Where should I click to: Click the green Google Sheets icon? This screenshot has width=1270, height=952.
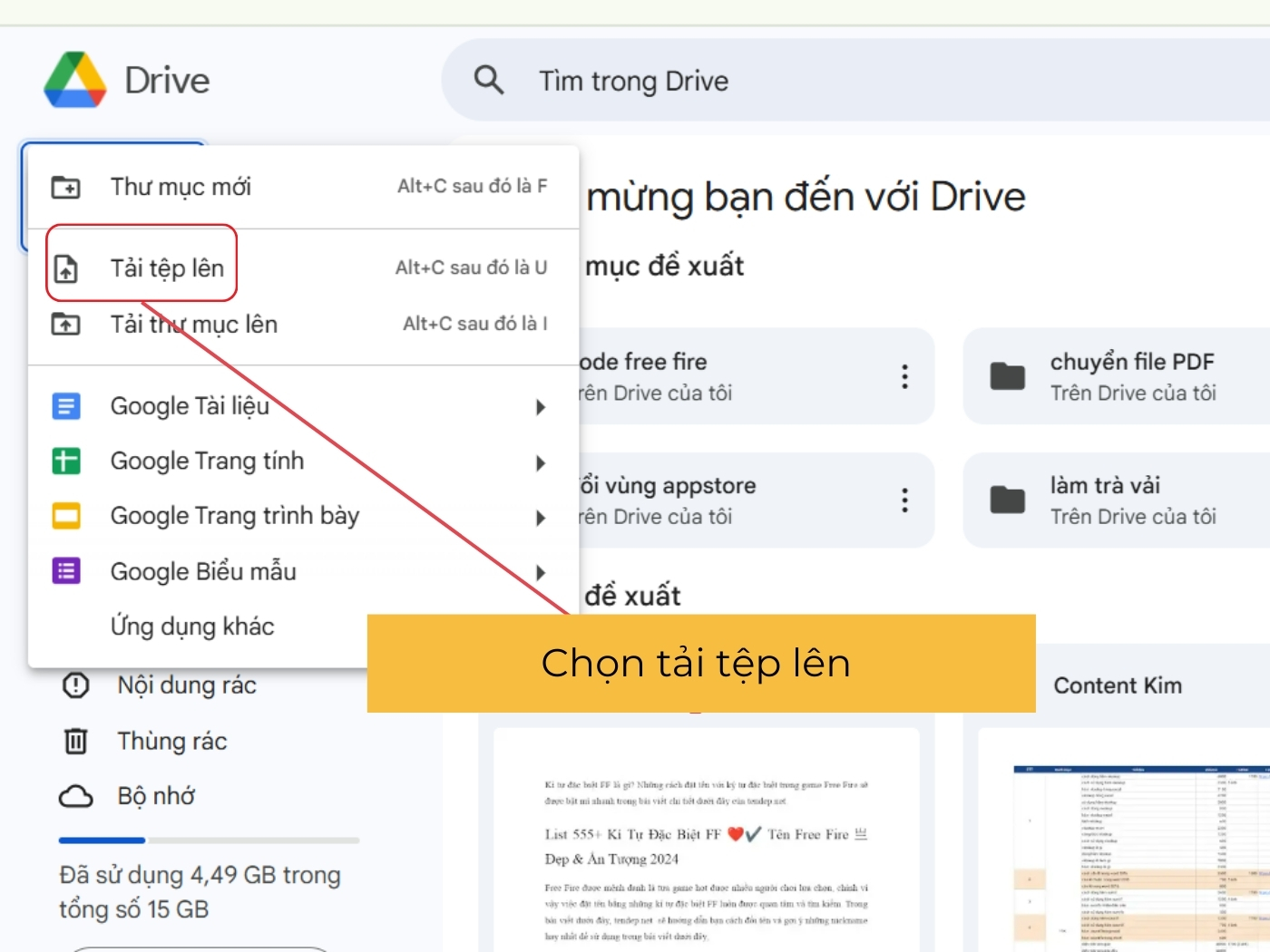click(x=66, y=461)
